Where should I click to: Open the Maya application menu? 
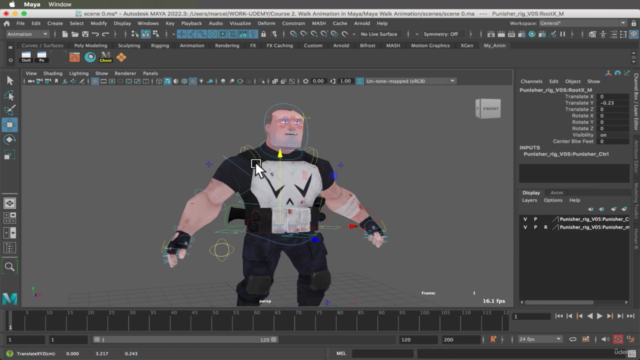coord(32,4)
